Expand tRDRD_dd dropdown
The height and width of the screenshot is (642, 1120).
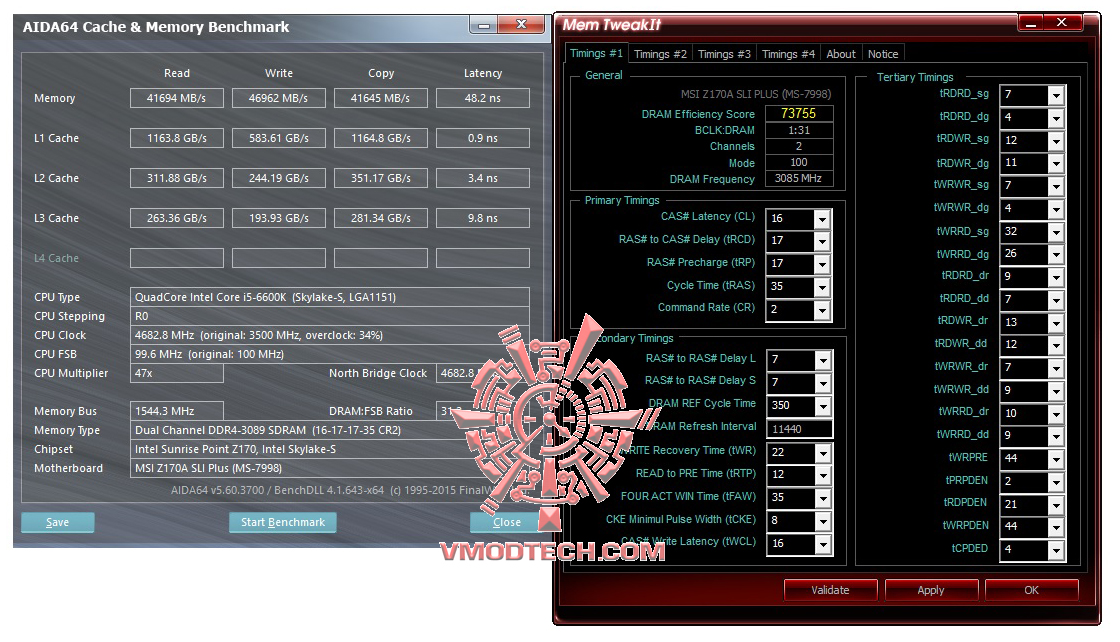point(1056,300)
